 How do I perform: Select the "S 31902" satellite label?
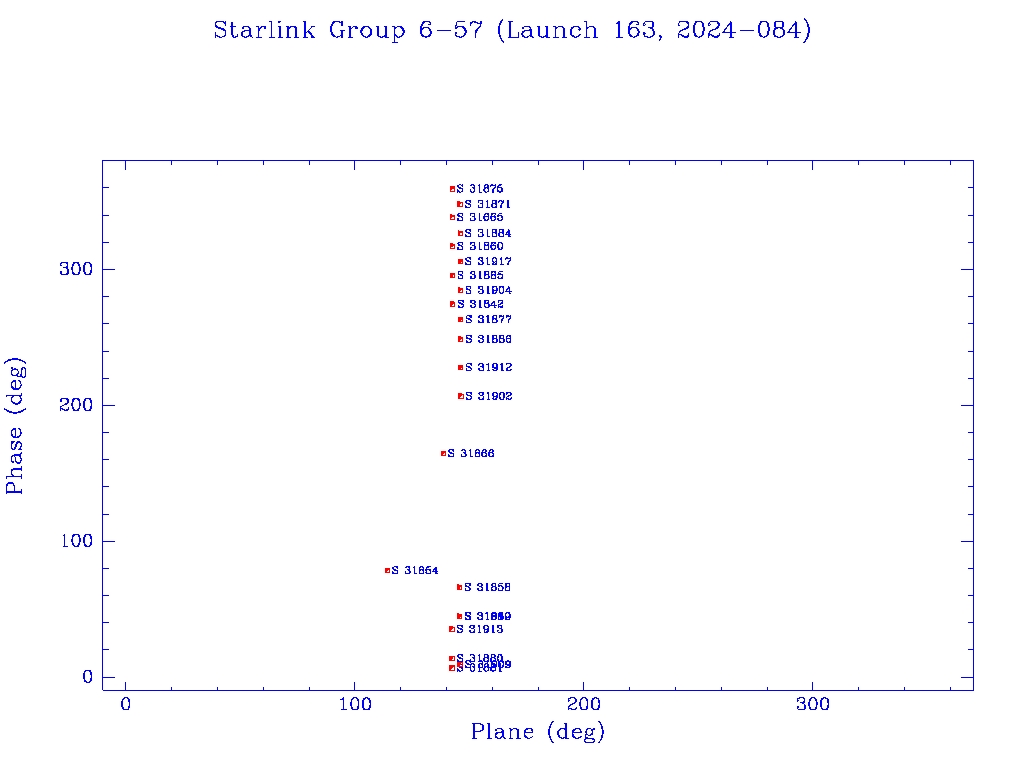[x=488, y=396]
